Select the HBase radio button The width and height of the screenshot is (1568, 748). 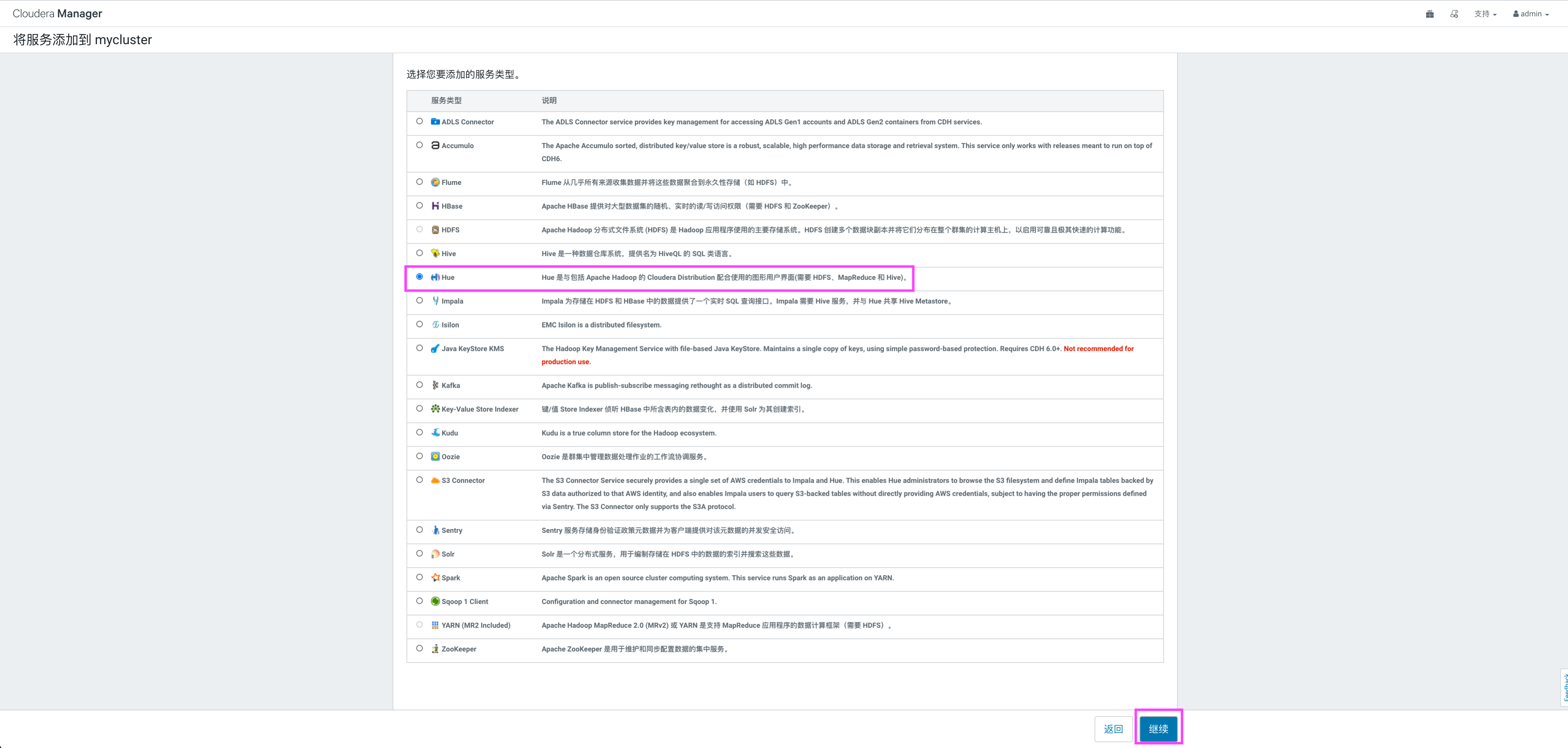(x=419, y=206)
